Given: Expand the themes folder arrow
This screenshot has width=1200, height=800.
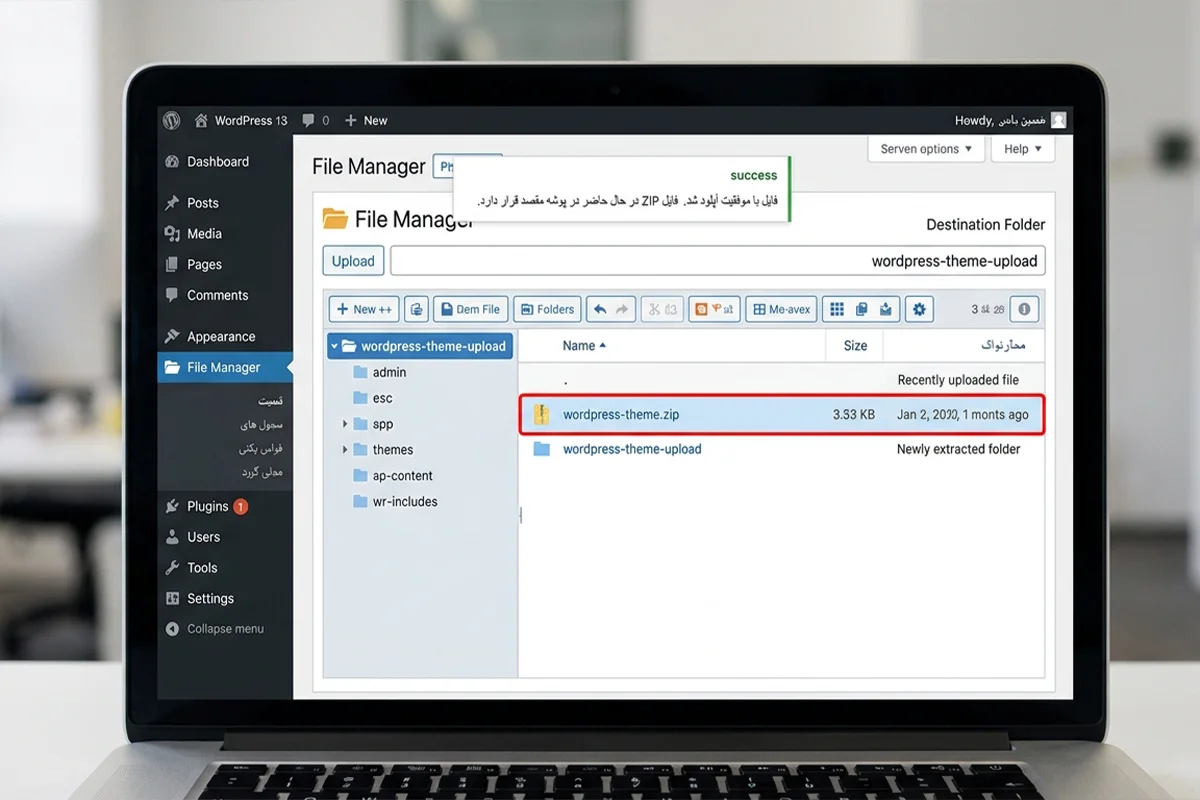Looking at the screenshot, I should [x=345, y=450].
